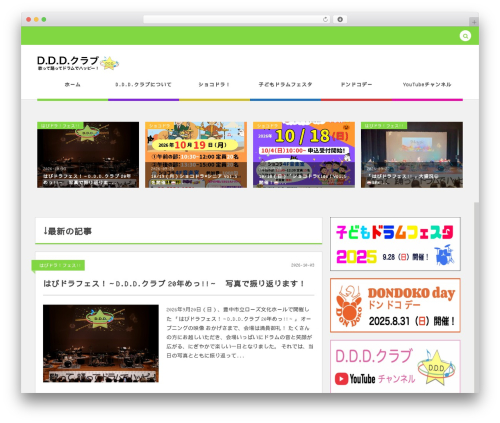Viewport: 500px width, 423px height.
Task: Open the ショコドラ！ menu item
Action: 214,85
